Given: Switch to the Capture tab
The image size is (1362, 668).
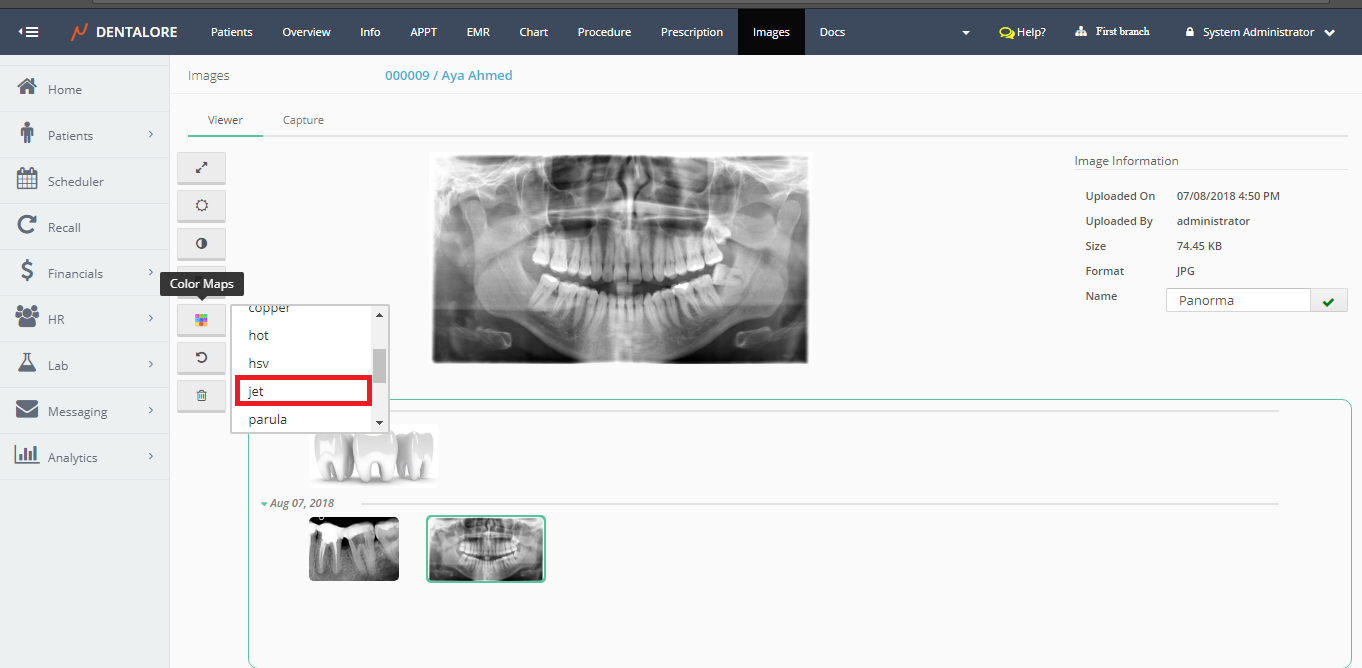Looking at the screenshot, I should (303, 120).
